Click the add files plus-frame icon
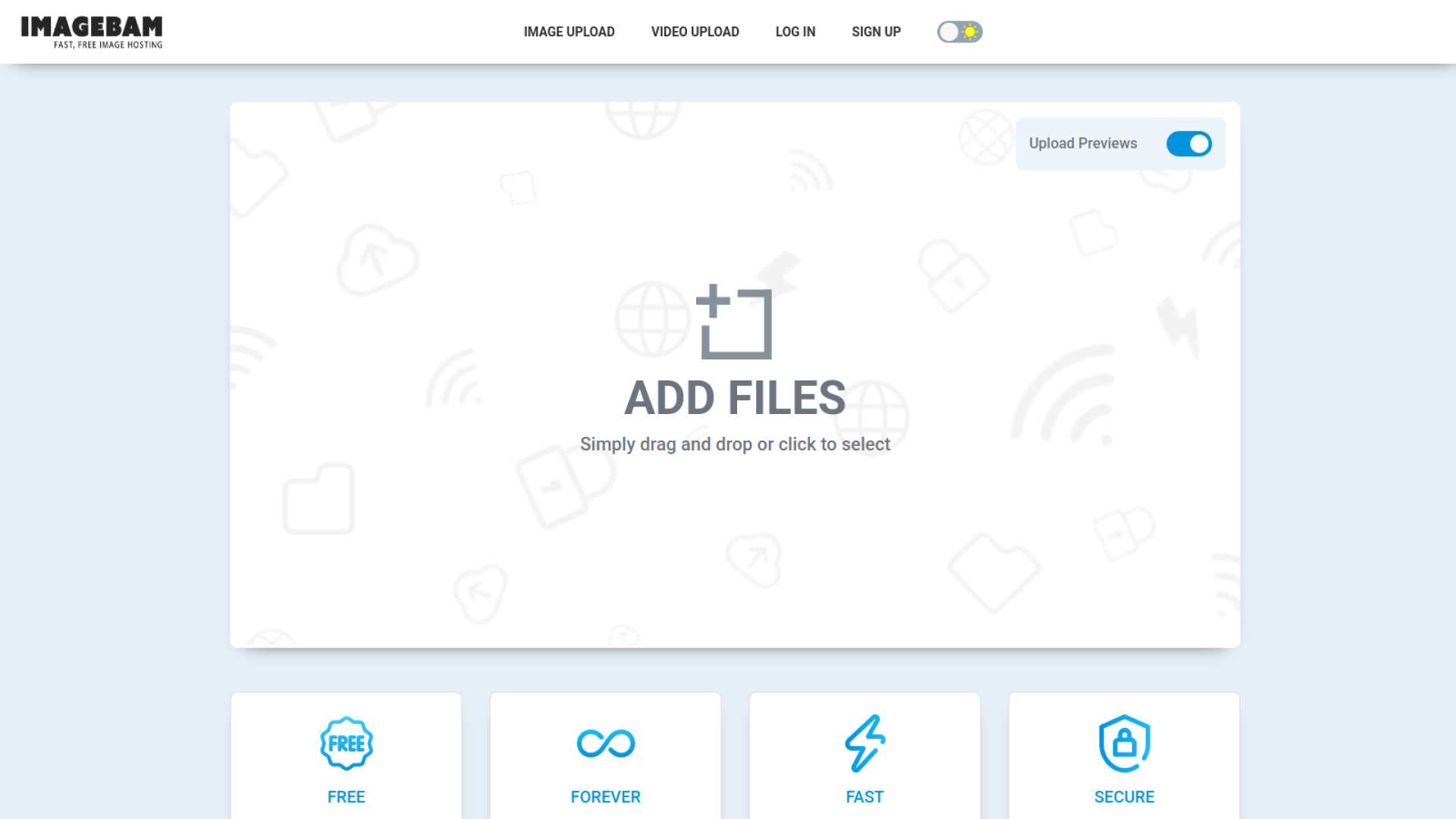 pyautogui.click(x=734, y=322)
